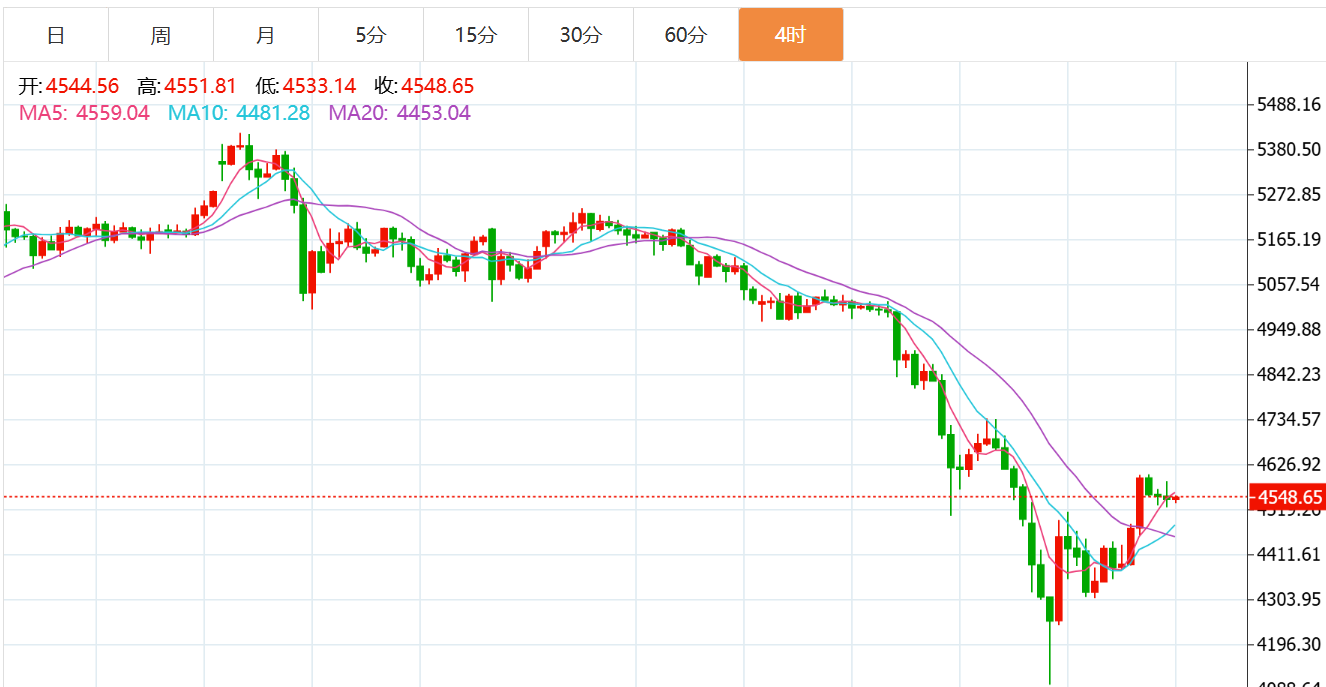Click the 4196.30 price axis label
Image resolution: width=1326 pixels, height=687 pixels.
point(1289,644)
